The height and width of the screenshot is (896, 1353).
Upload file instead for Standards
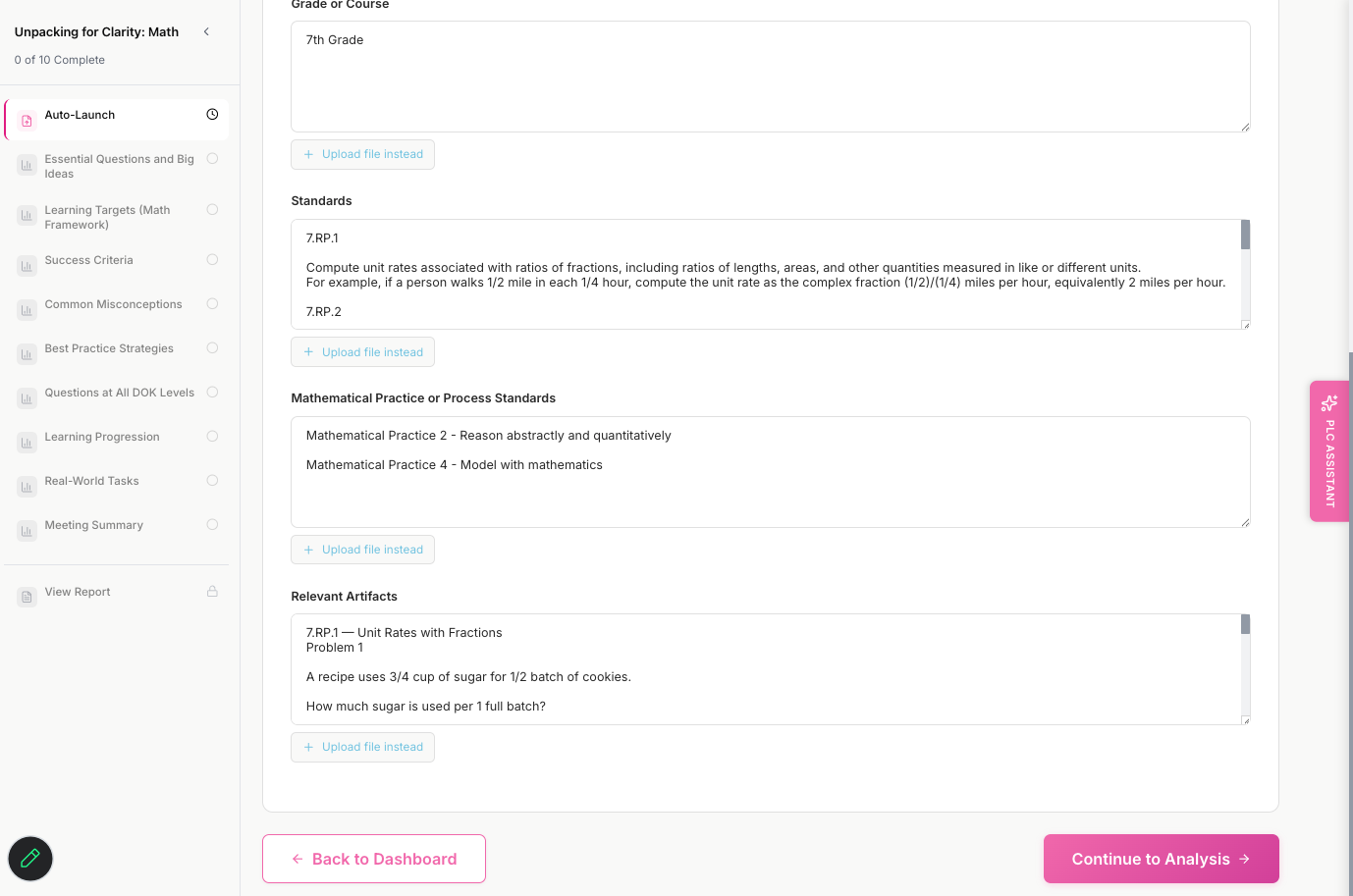click(362, 352)
